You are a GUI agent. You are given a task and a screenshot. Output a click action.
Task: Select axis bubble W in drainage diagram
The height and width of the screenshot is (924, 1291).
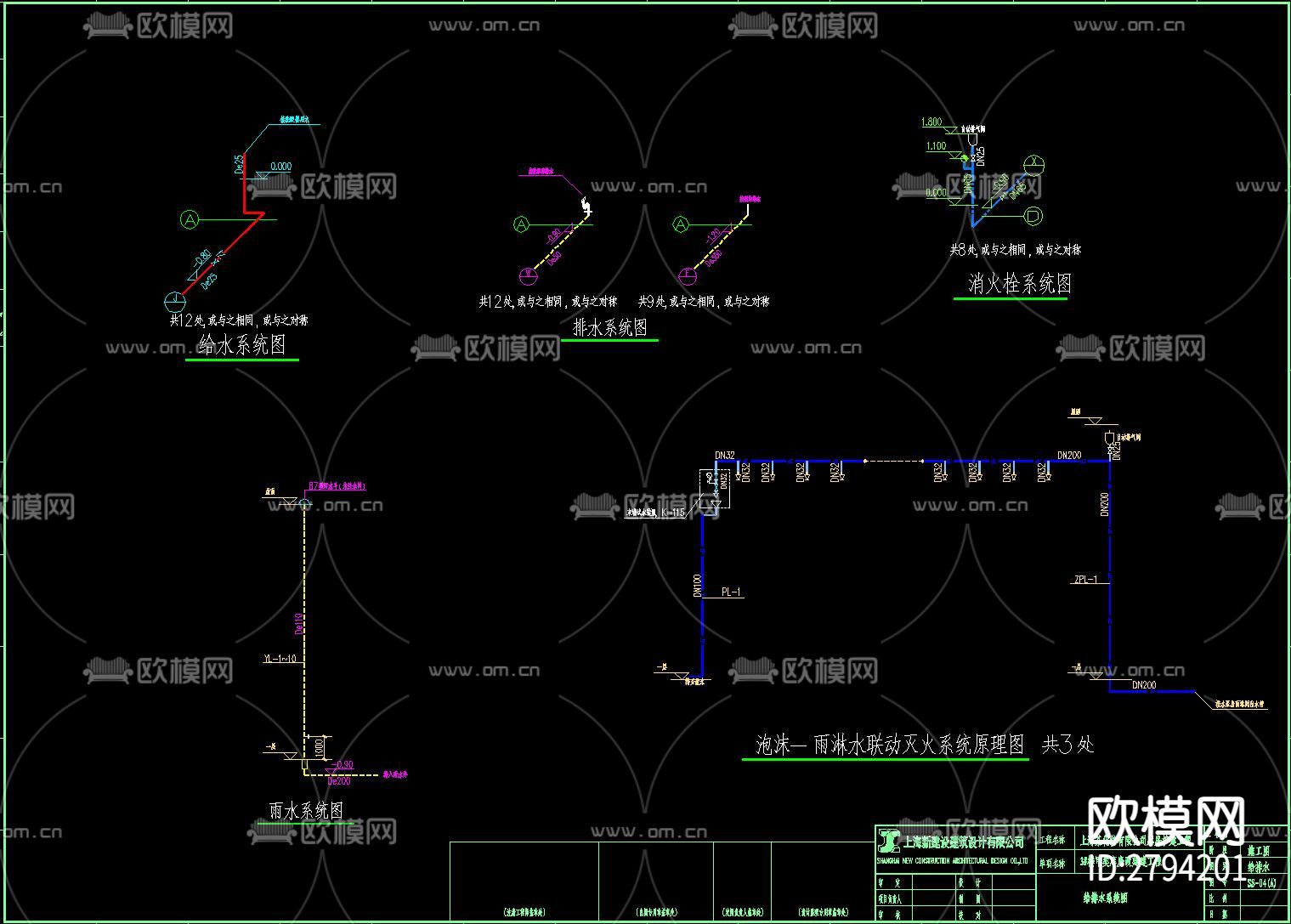(x=528, y=275)
